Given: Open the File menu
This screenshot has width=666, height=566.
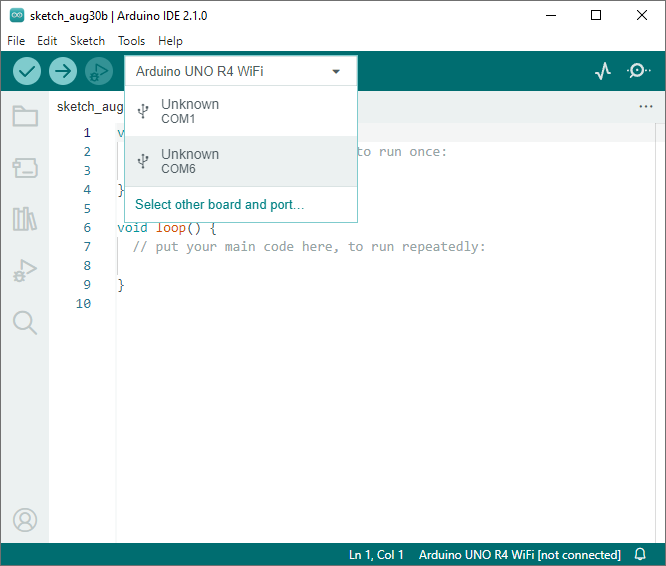Looking at the screenshot, I should (x=16, y=41).
